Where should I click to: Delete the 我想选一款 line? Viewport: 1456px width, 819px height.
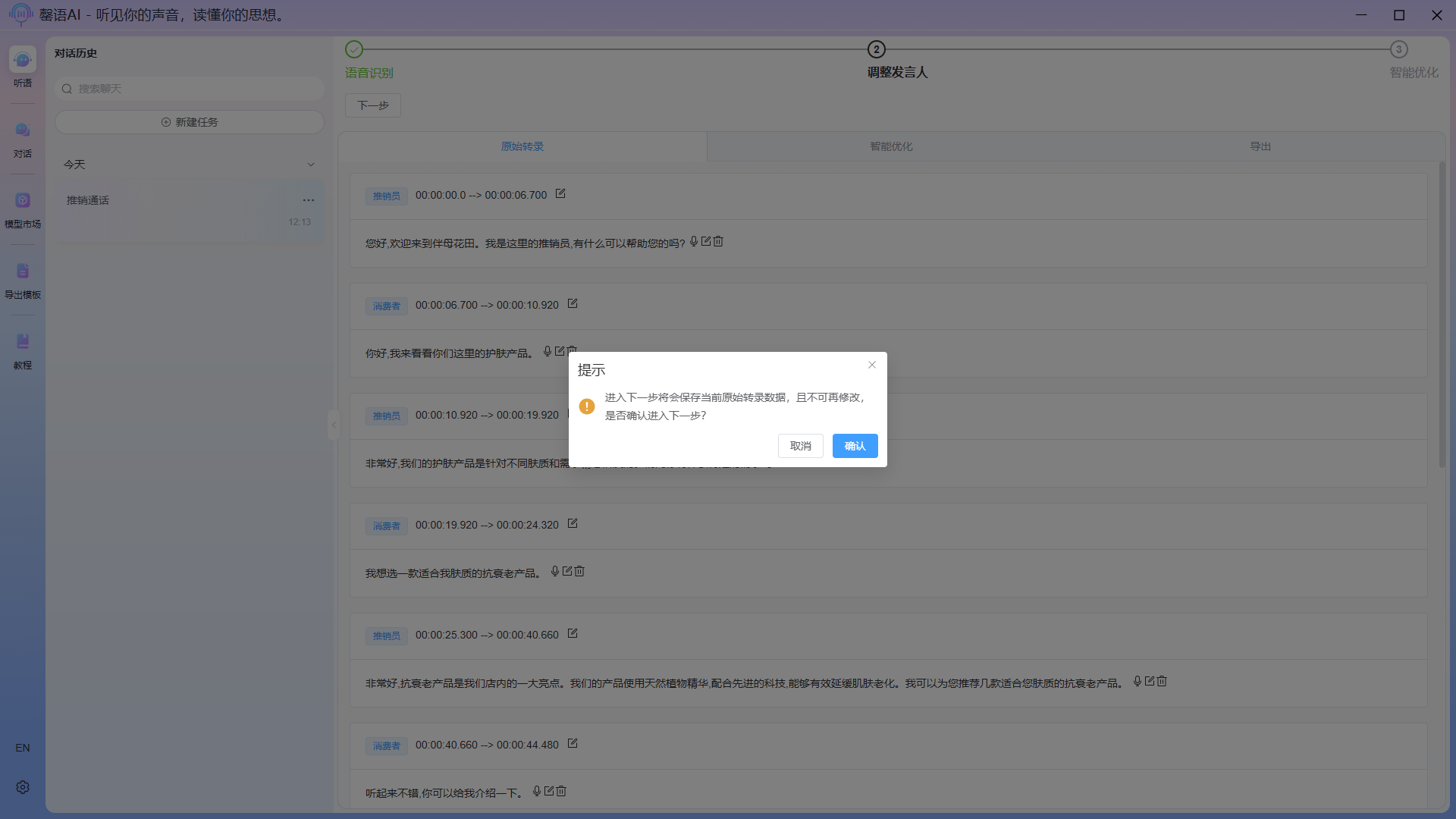[x=579, y=571]
